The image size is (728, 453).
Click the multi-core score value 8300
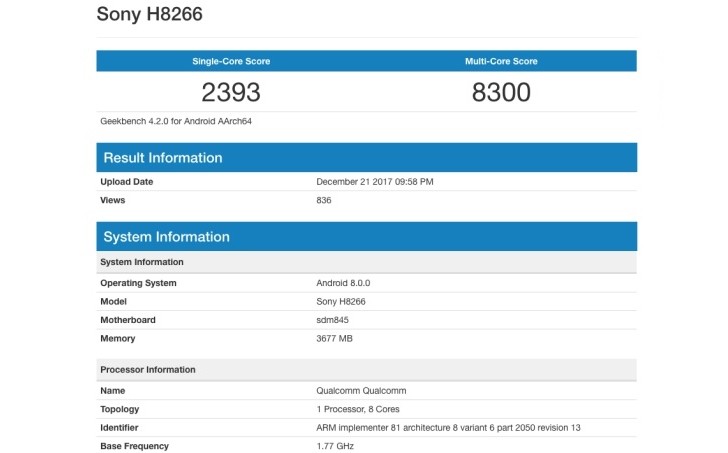click(x=501, y=93)
